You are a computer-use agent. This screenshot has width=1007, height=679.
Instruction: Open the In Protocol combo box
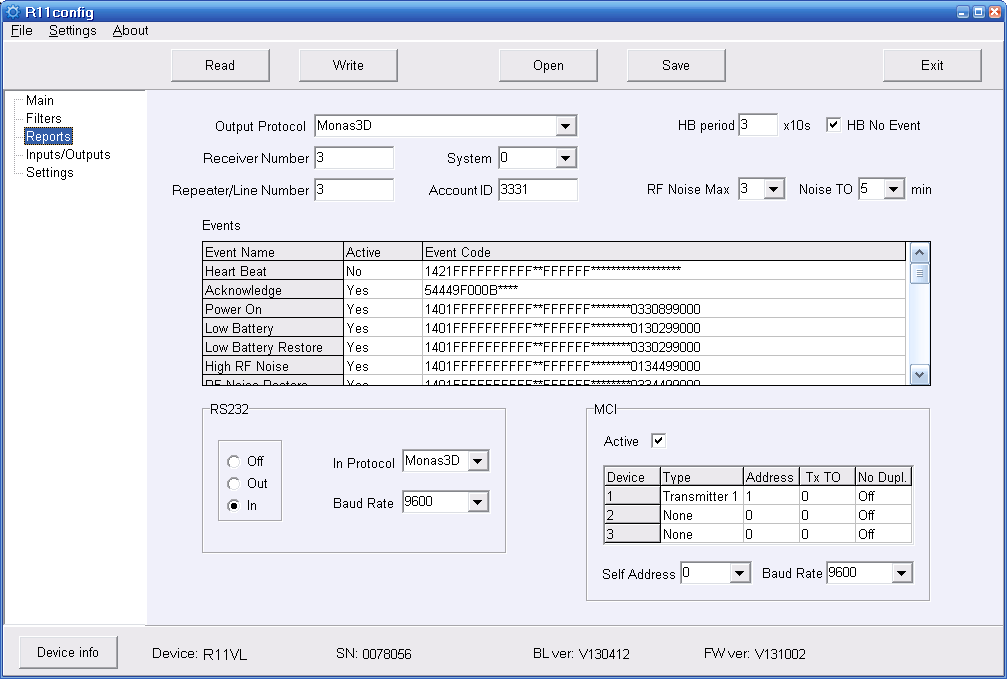tap(478, 461)
